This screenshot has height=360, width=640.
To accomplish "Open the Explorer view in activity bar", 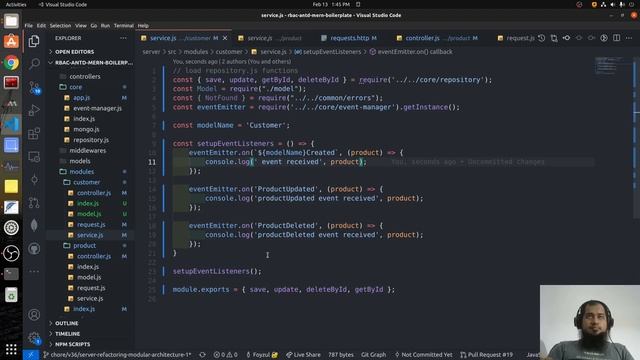I will click(x=34, y=41).
